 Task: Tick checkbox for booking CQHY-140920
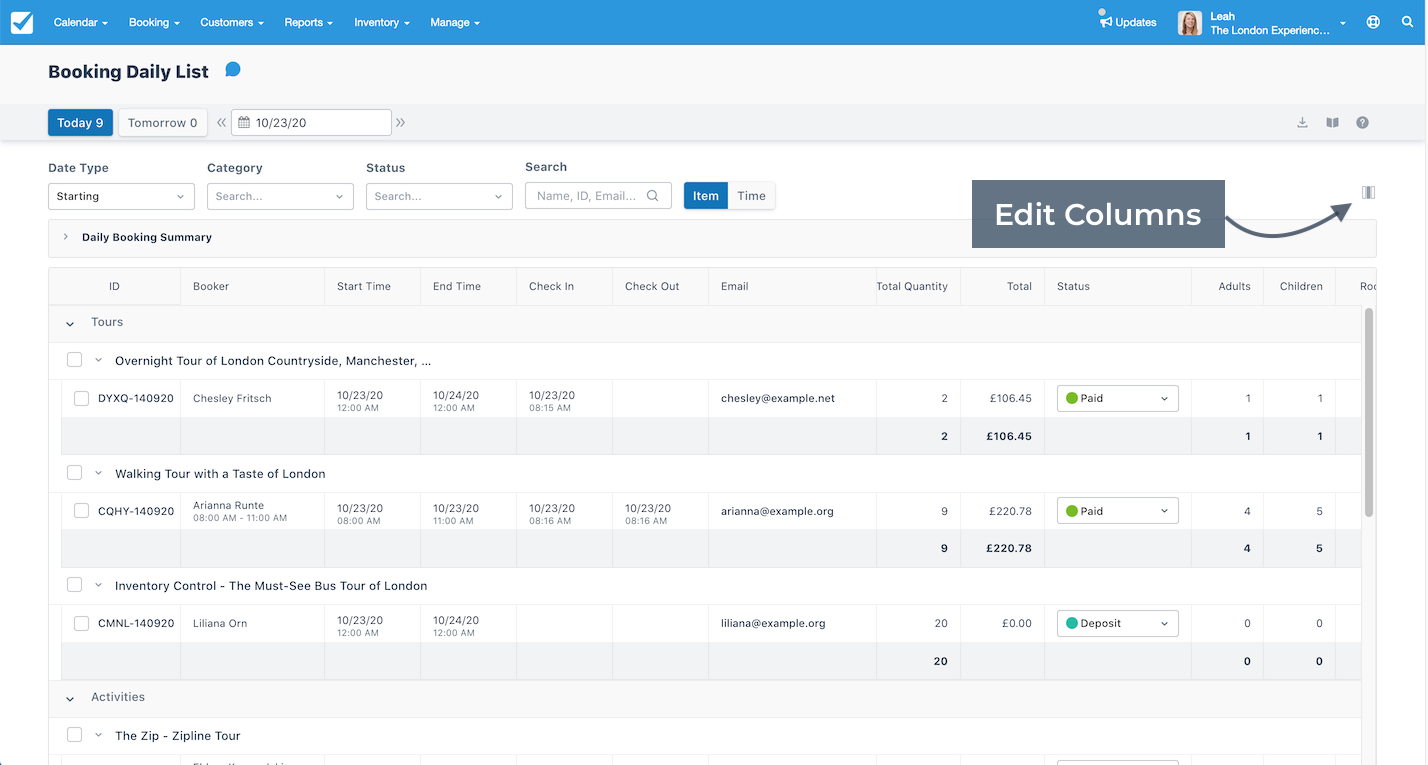point(82,511)
